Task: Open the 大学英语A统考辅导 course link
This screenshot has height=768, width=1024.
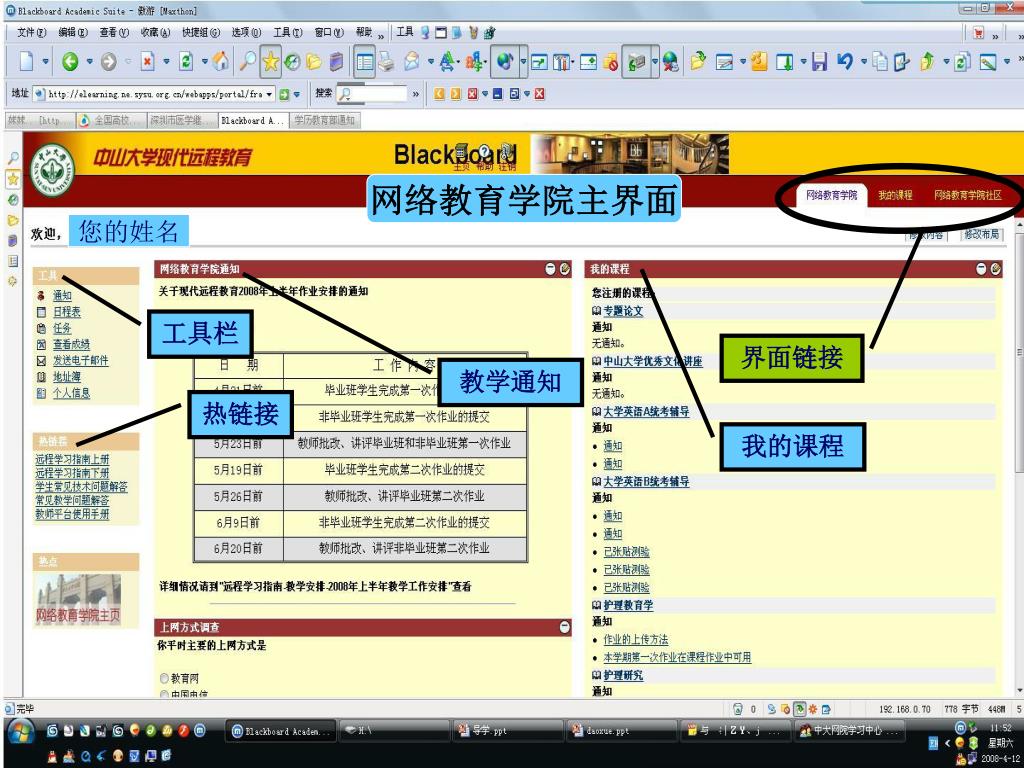Action: coord(646,411)
